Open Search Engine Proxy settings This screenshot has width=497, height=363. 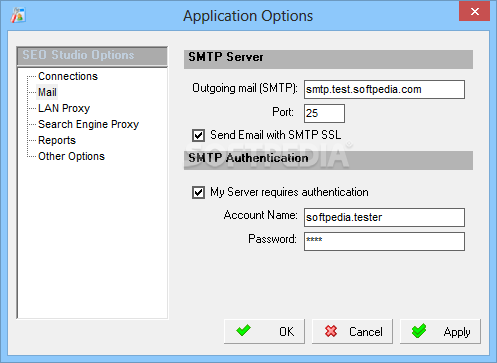click(88, 124)
